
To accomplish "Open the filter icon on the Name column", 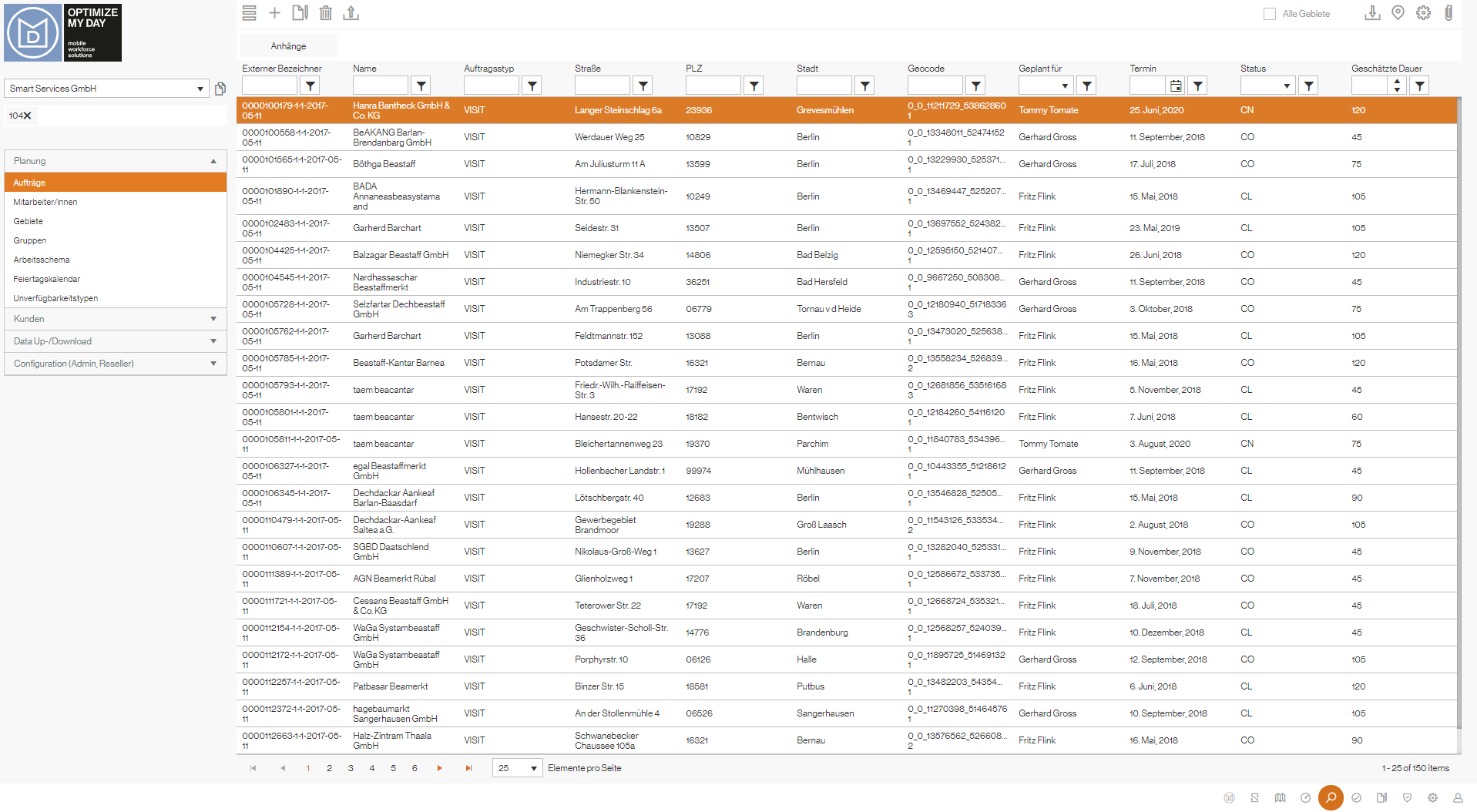I will point(420,85).
